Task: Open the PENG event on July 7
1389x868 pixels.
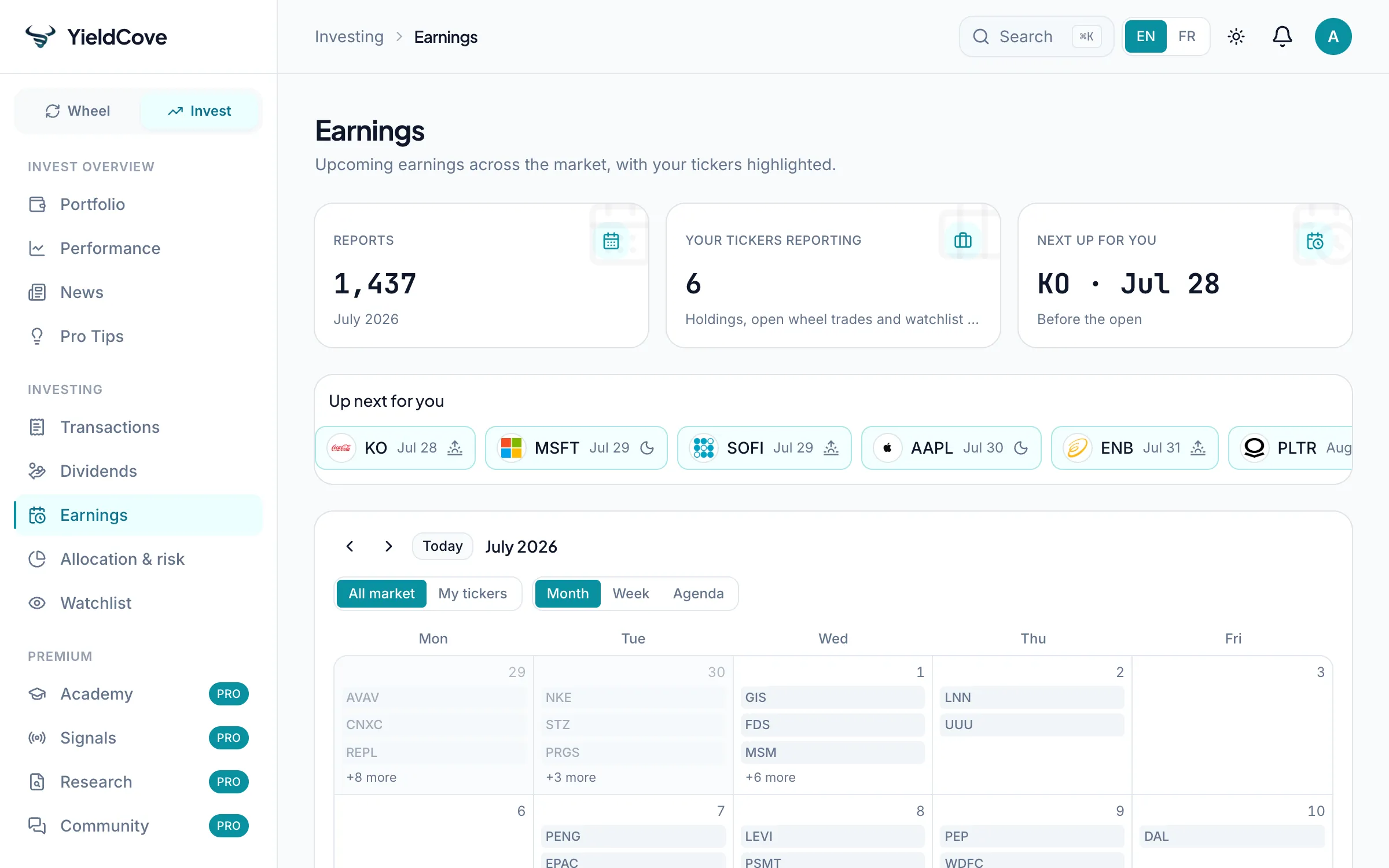Action: [x=633, y=836]
